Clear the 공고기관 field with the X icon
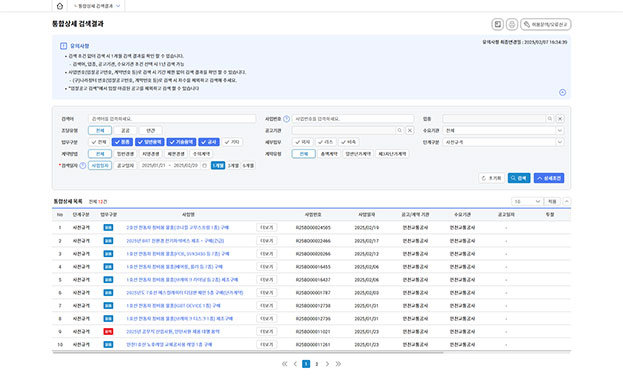623x379 pixels. tap(410, 130)
